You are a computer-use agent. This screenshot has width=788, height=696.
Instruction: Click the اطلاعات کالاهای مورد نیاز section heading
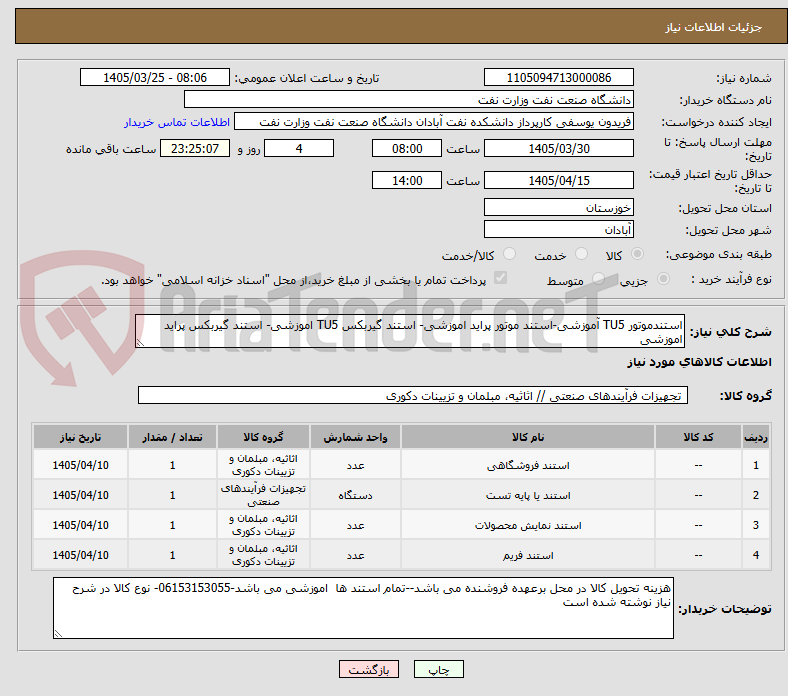click(x=699, y=362)
